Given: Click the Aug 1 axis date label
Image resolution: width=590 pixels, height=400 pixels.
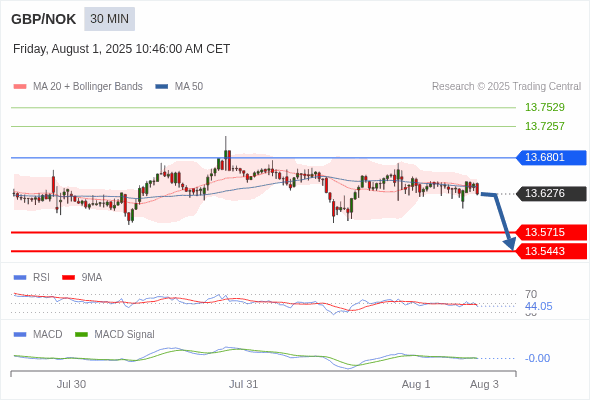Looking at the screenshot, I should [416, 385].
